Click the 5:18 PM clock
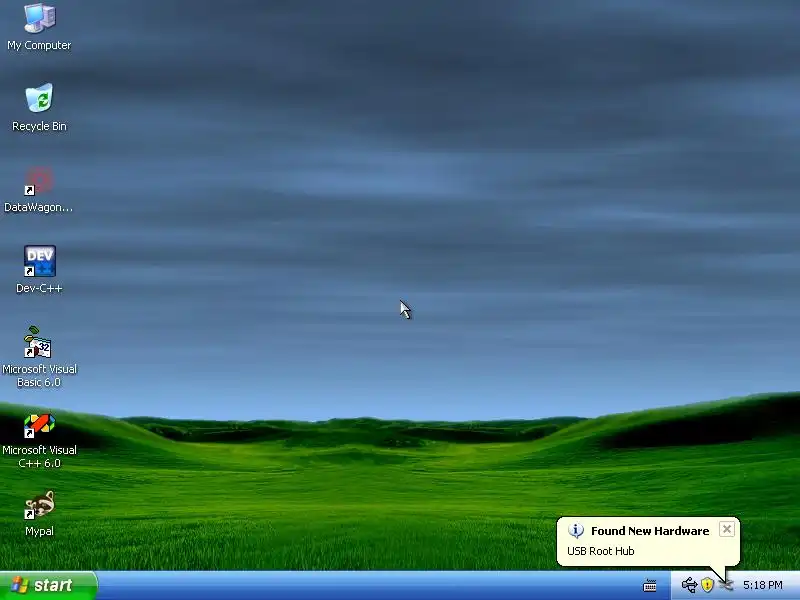 [762, 585]
